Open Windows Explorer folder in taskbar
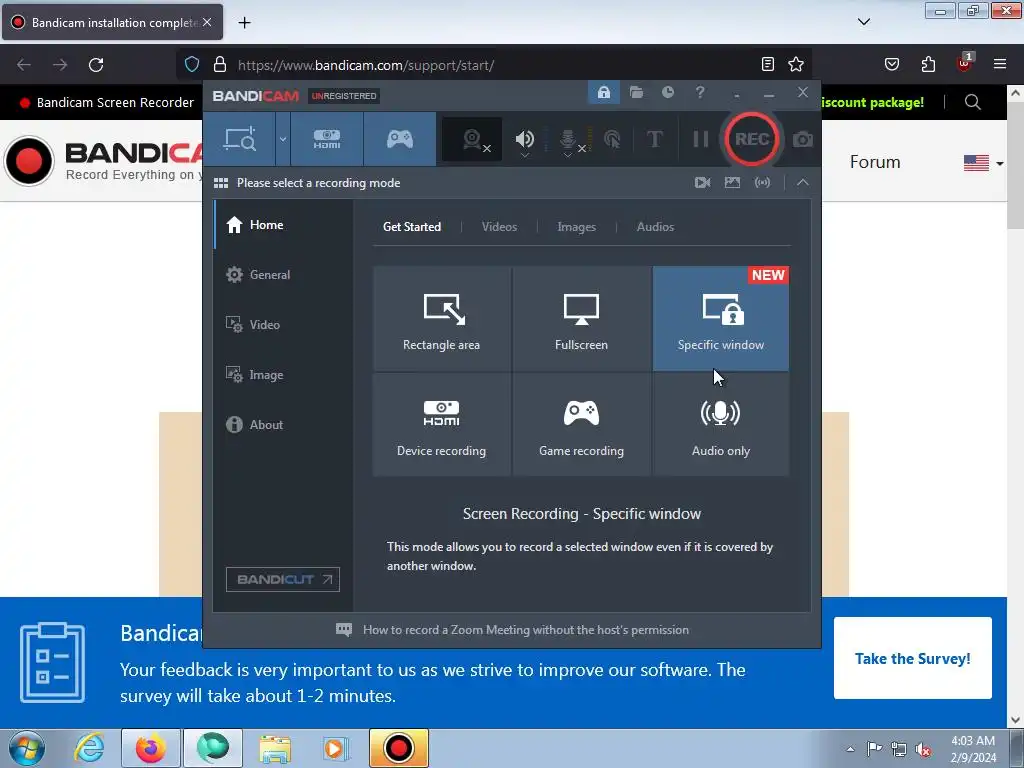The image size is (1024, 768). coord(275,748)
